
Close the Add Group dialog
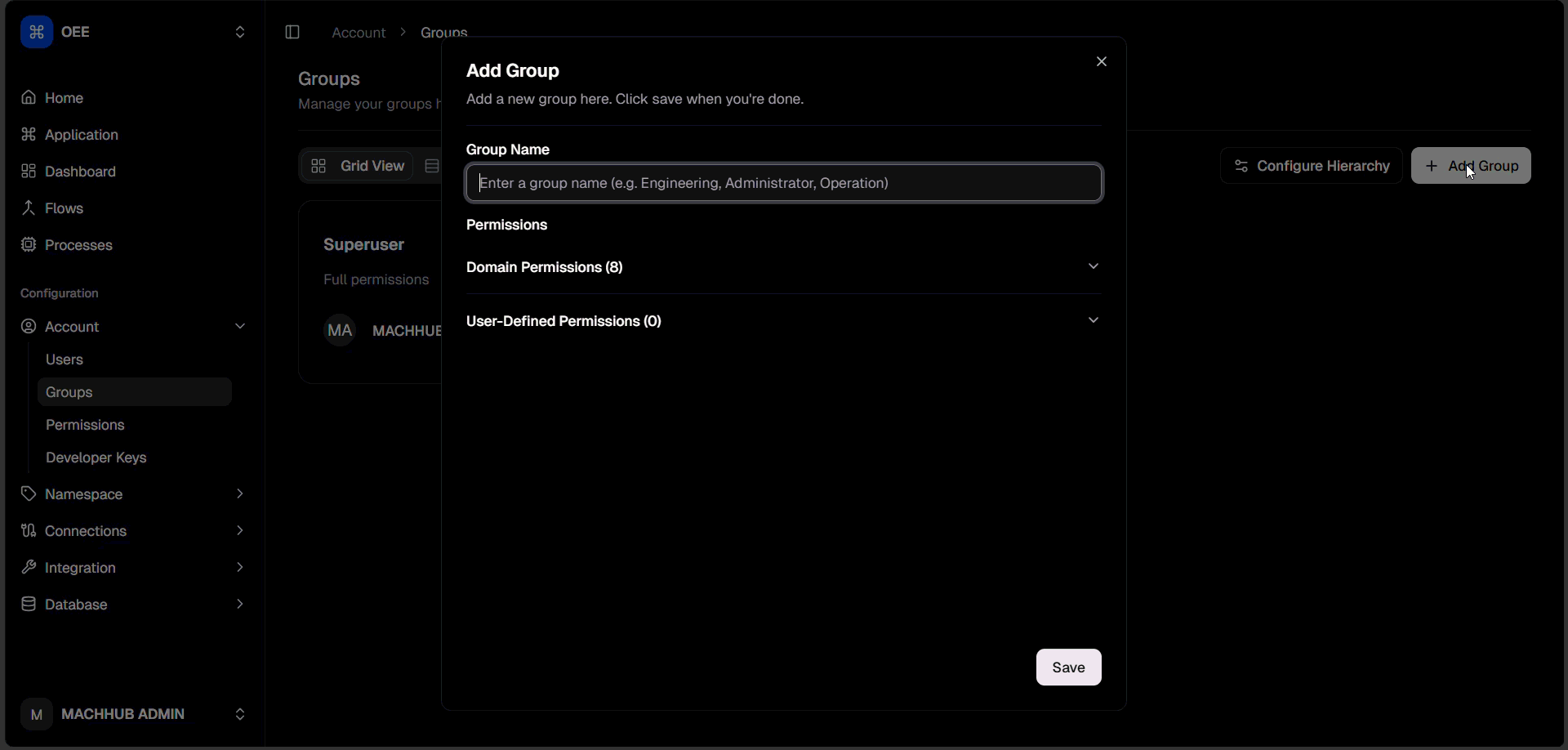pyautogui.click(x=1102, y=61)
